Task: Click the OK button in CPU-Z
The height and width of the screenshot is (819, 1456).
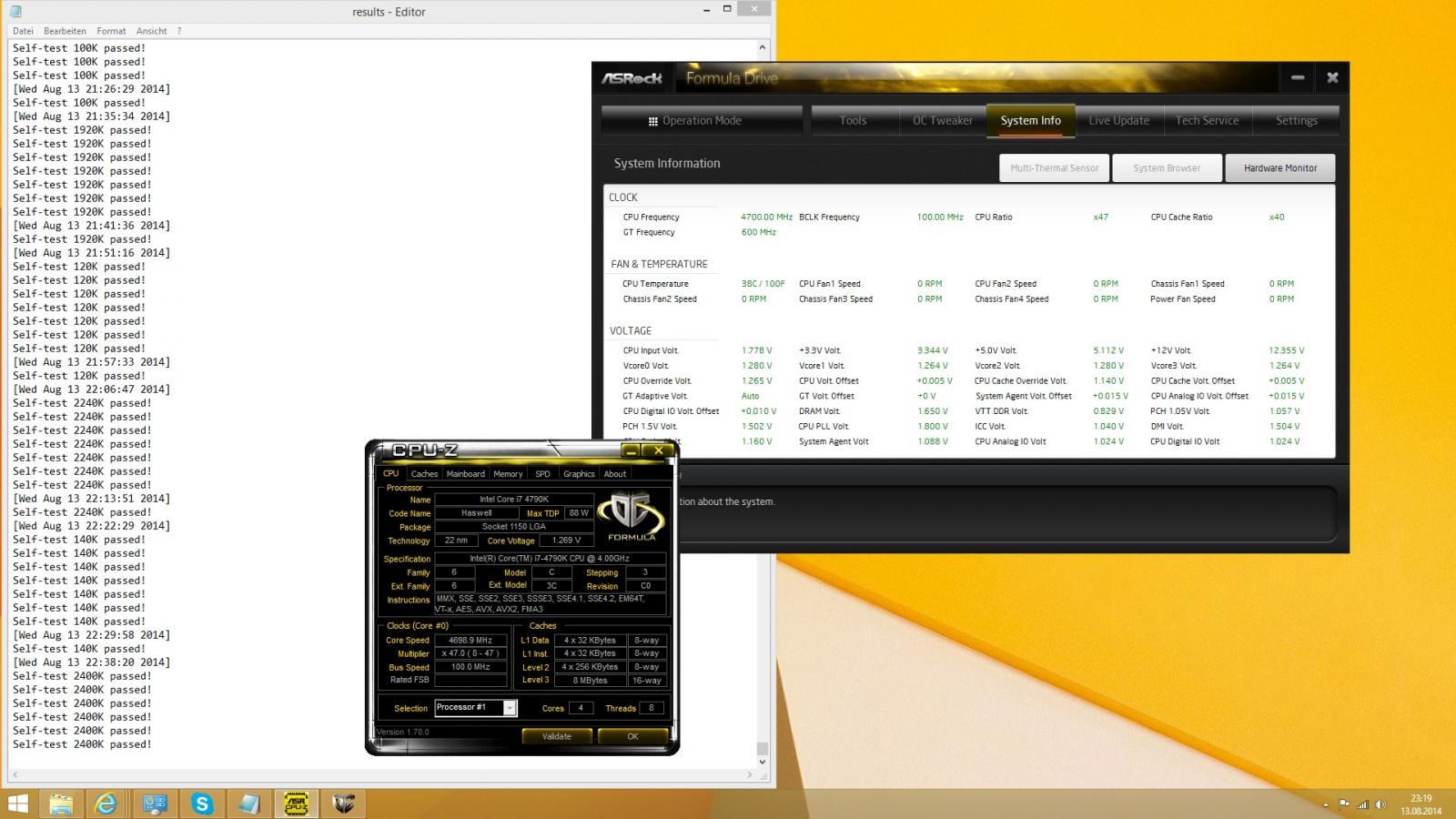Action: pos(632,736)
